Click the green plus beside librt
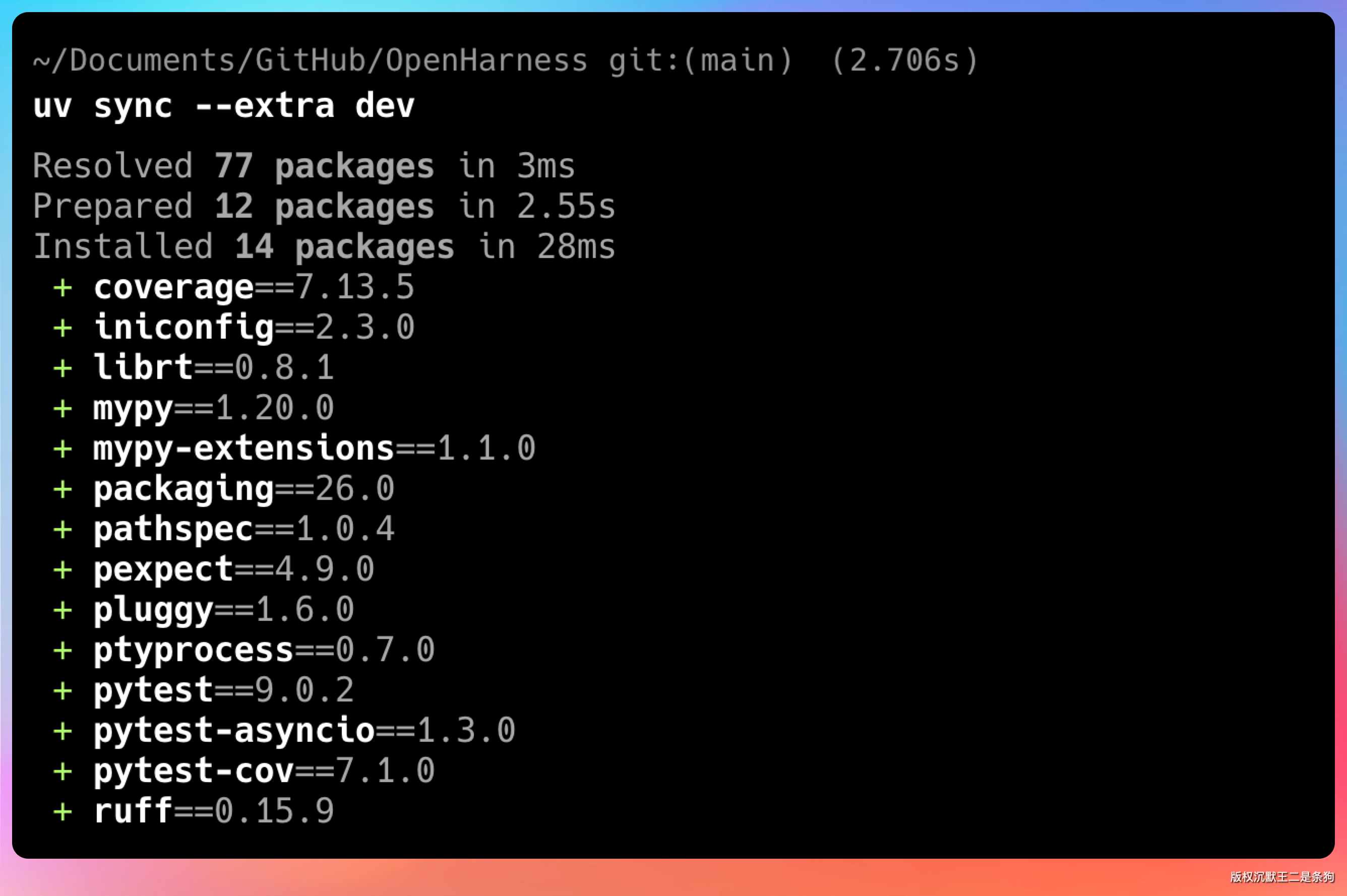1347x896 pixels. [x=63, y=368]
